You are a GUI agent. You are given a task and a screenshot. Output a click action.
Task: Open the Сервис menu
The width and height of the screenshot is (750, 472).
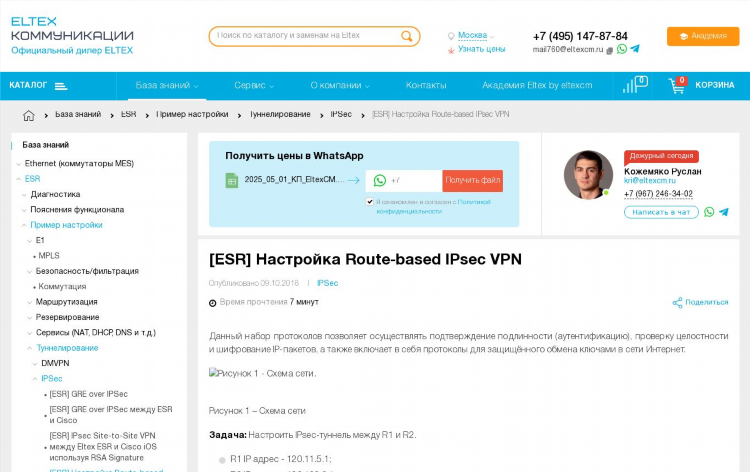[254, 86]
